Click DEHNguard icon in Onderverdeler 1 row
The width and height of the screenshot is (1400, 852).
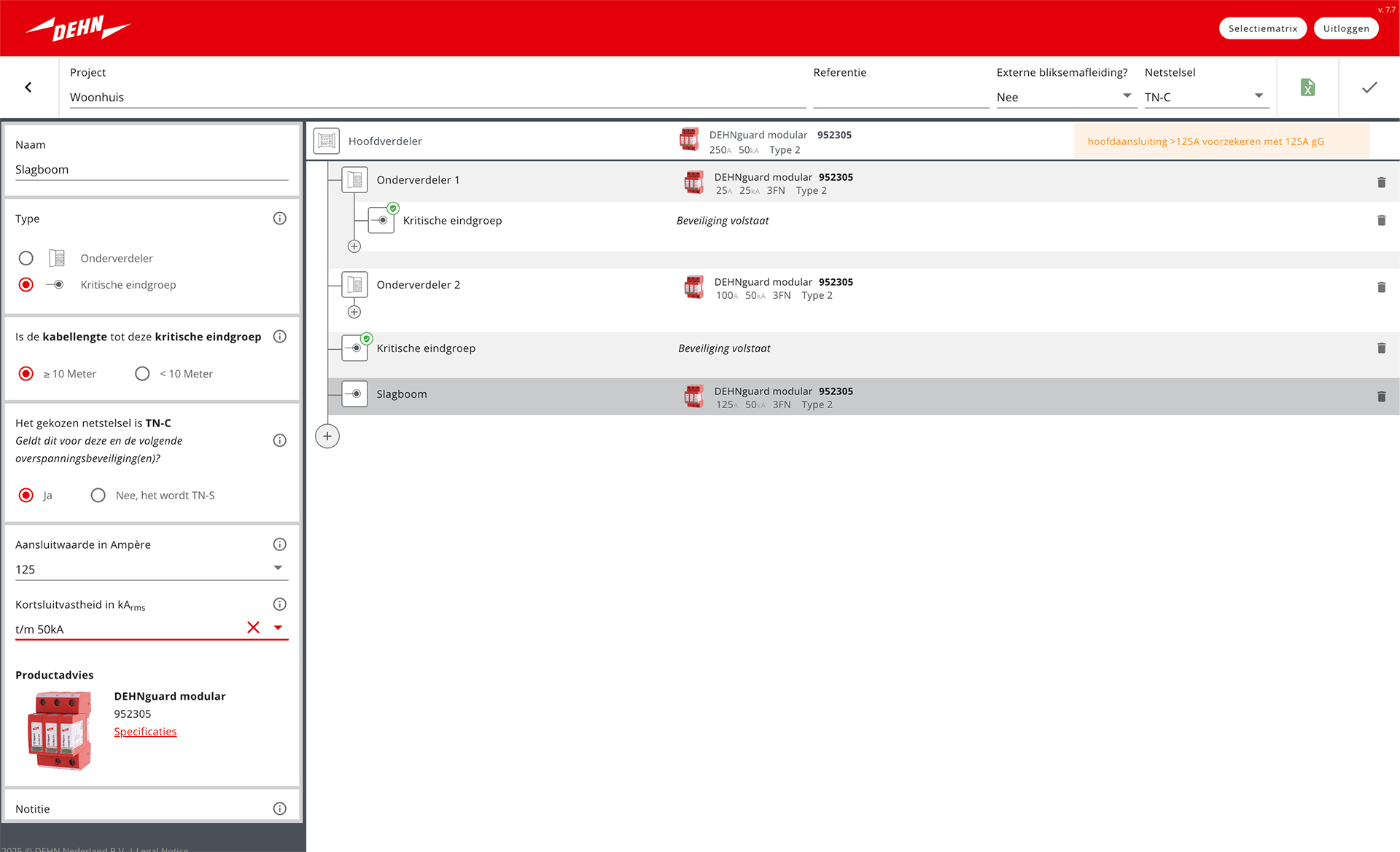point(694,182)
